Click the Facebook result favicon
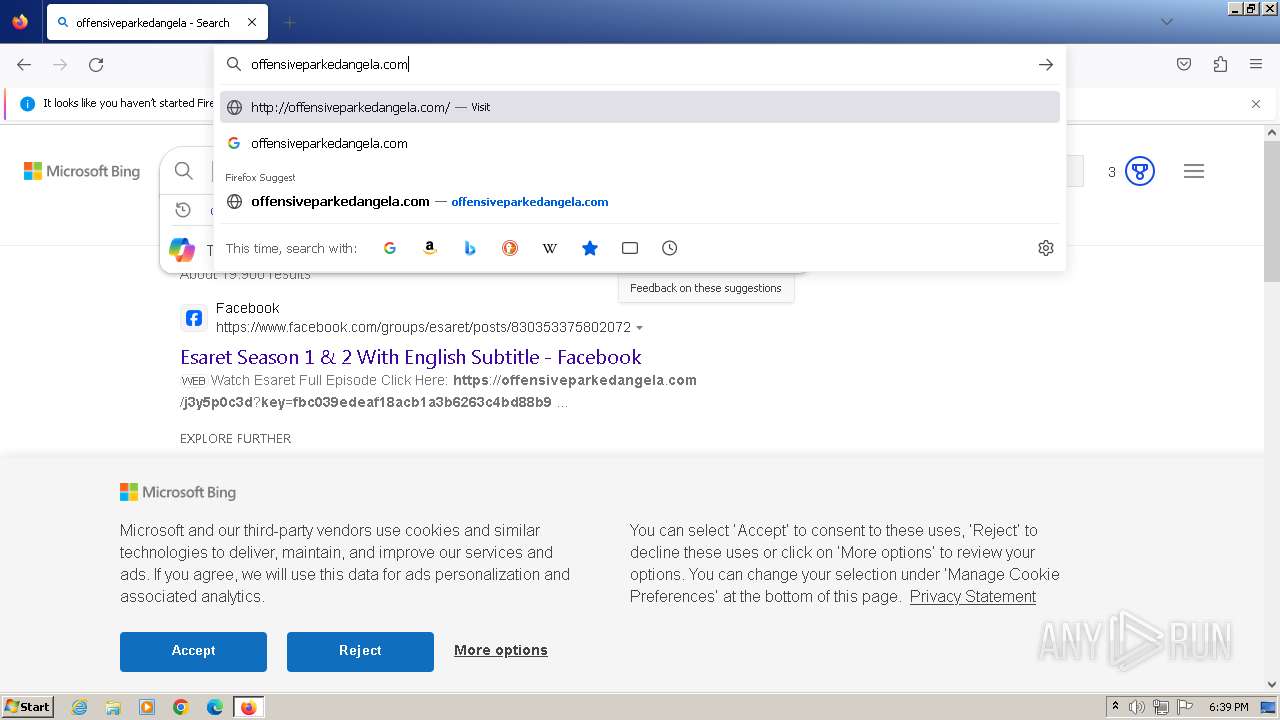 pyautogui.click(x=194, y=318)
